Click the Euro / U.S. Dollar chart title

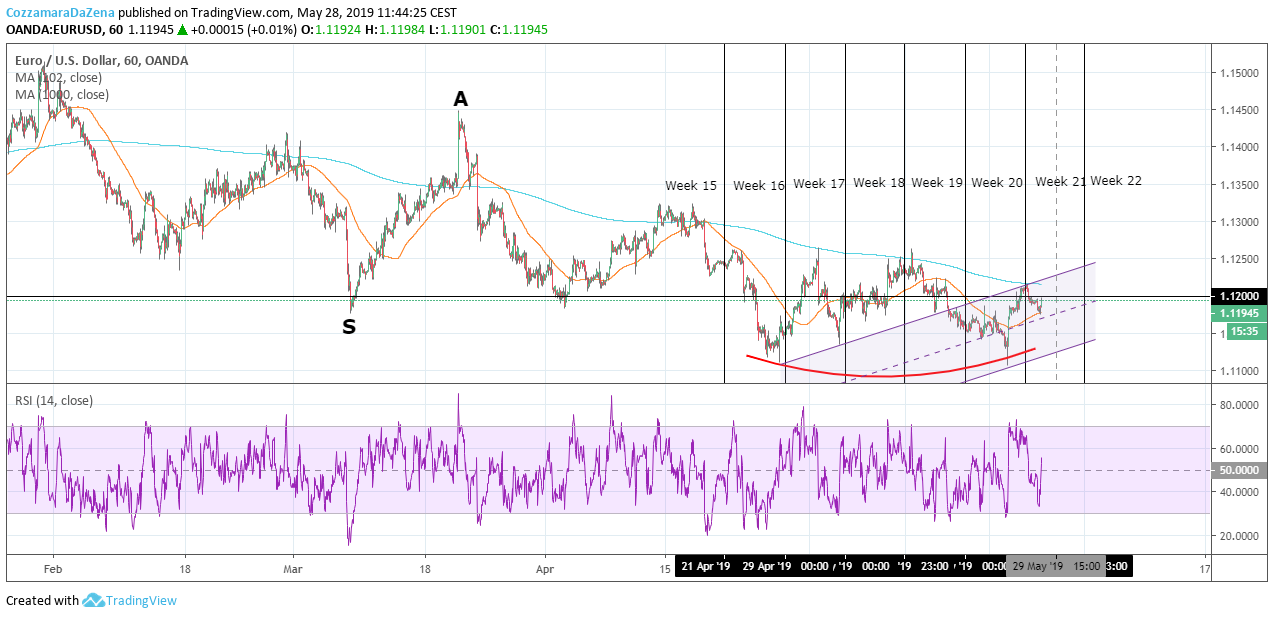coord(104,61)
